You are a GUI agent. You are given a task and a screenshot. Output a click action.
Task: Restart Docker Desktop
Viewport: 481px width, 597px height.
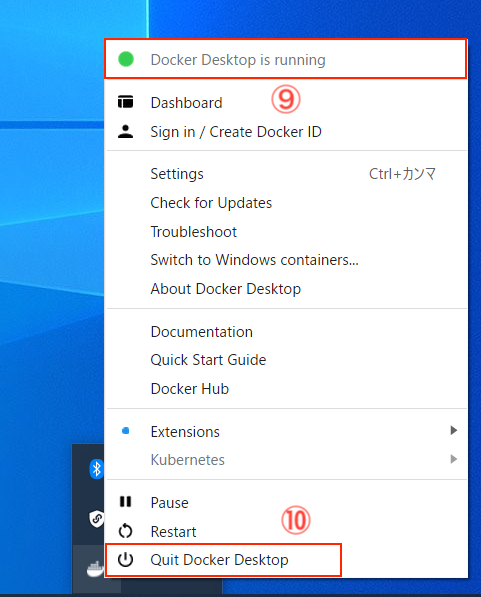click(286, 532)
